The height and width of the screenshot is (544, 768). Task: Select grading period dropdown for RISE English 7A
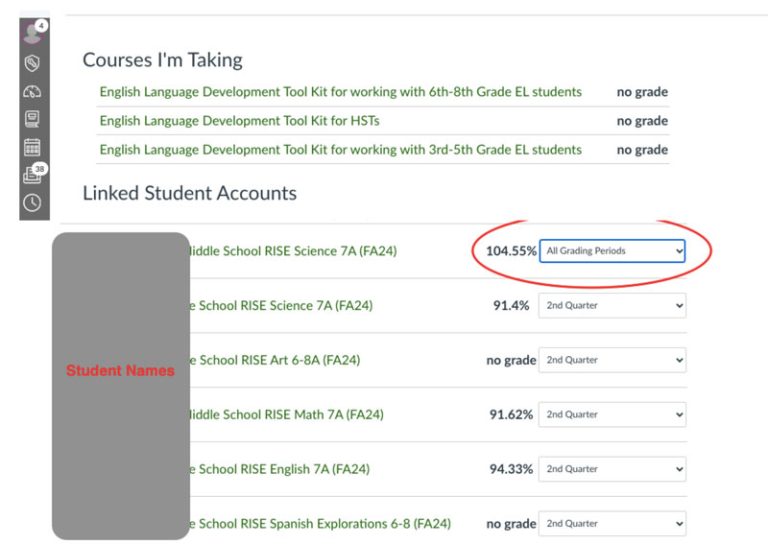tap(613, 469)
